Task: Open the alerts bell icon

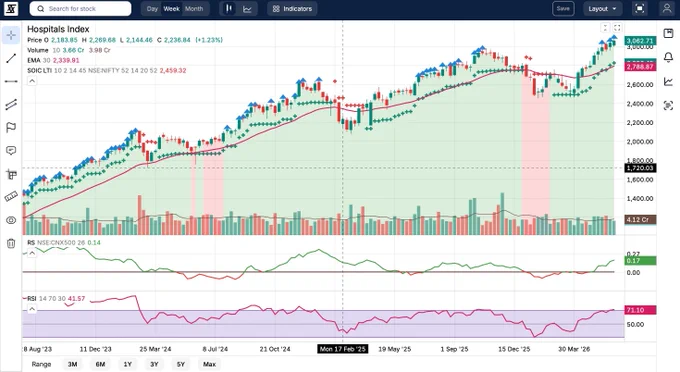Action: tap(668, 57)
